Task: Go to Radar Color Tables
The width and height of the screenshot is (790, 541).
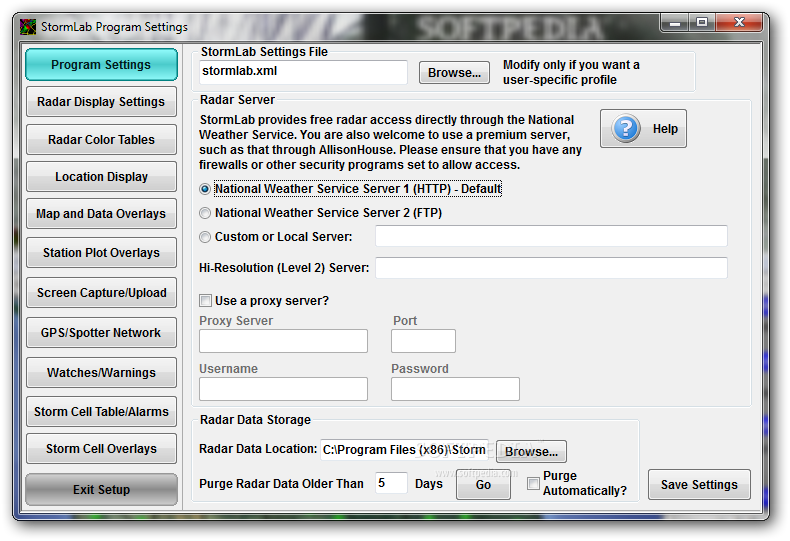Action: click(x=101, y=140)
